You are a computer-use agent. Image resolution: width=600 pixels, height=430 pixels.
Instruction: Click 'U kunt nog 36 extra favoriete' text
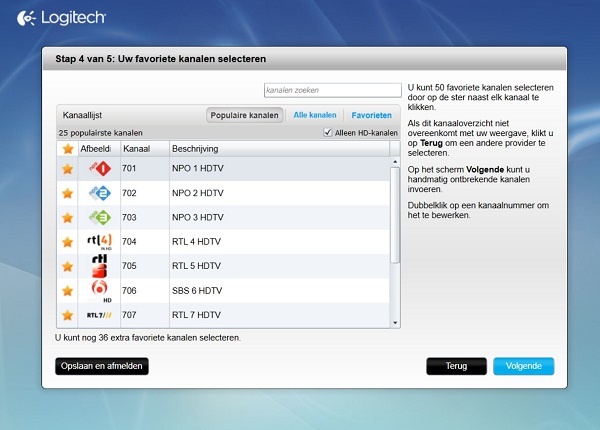point(148,338)
